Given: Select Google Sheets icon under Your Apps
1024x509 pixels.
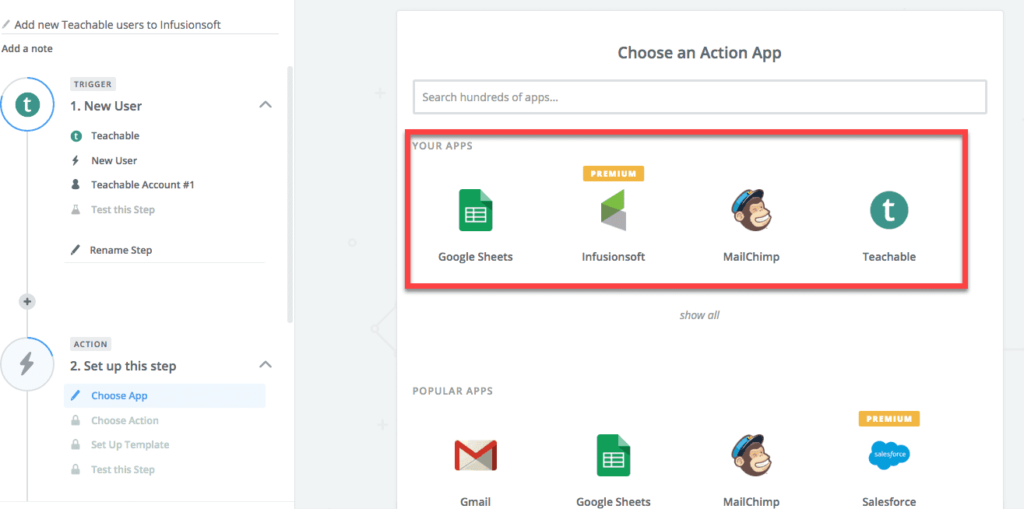Looking at the screenshot, I should [x=475, y=210].
